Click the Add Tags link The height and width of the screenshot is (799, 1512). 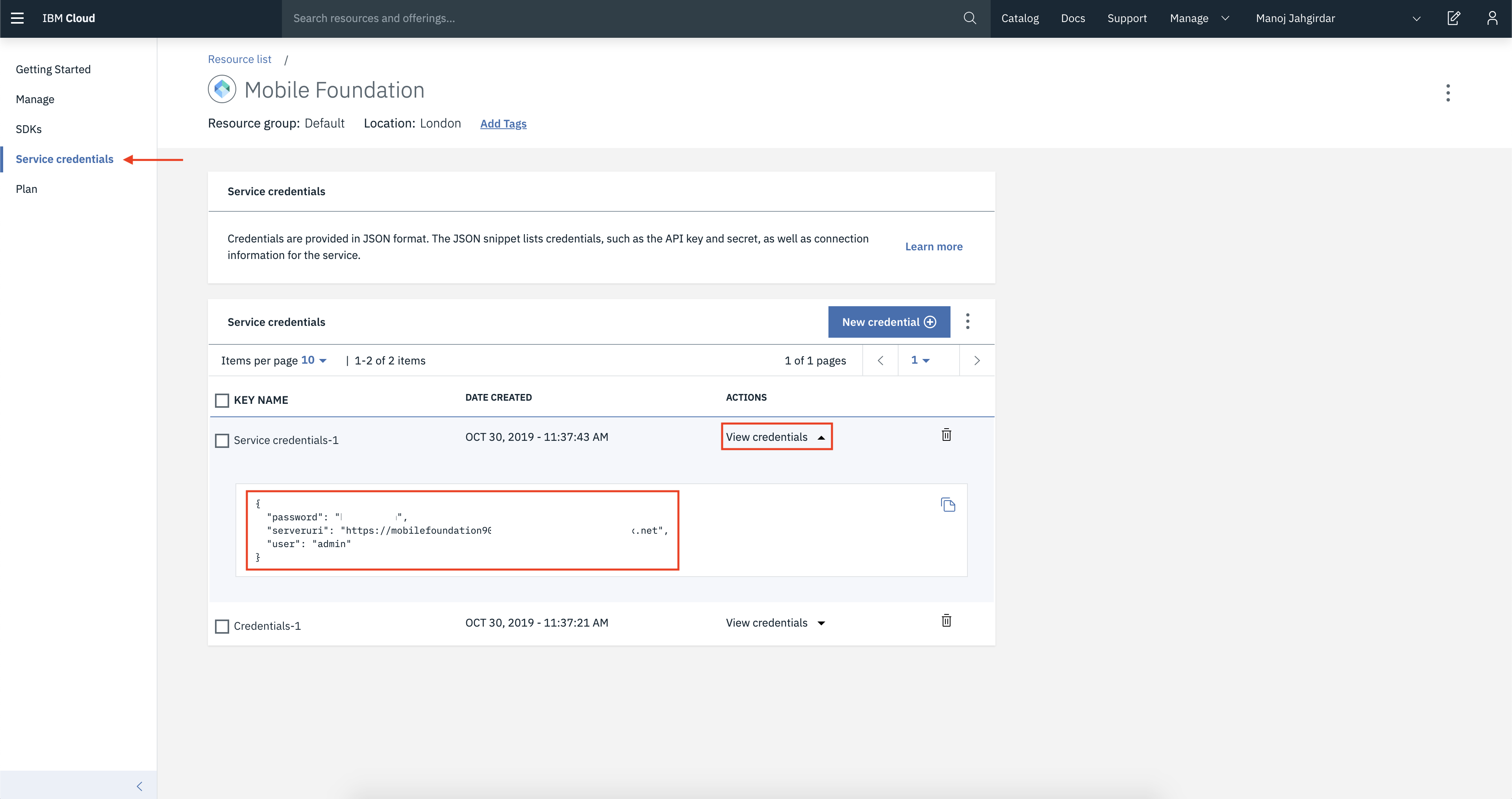[x=502, y=124]
